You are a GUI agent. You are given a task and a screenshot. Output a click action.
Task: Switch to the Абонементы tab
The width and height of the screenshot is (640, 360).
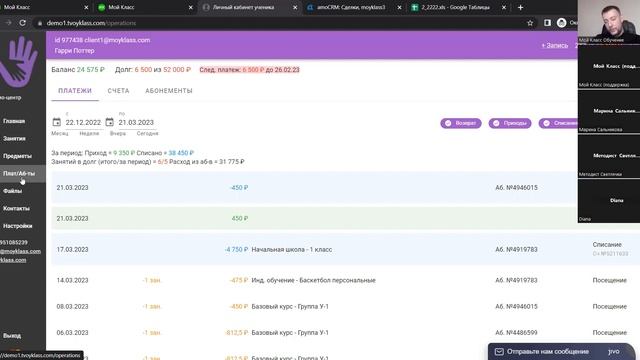(x=169, y=91)
